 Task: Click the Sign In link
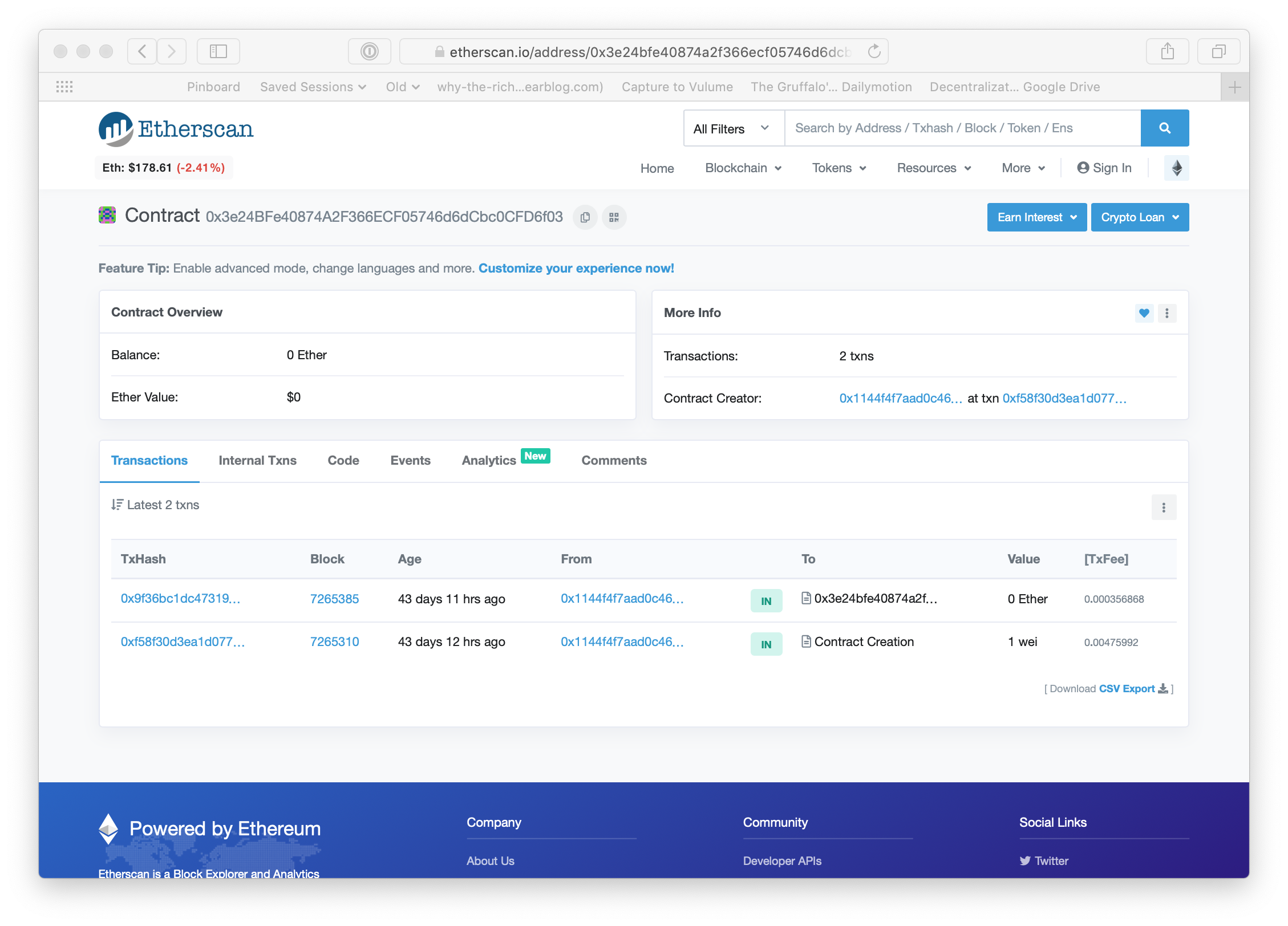[1104, 168]
